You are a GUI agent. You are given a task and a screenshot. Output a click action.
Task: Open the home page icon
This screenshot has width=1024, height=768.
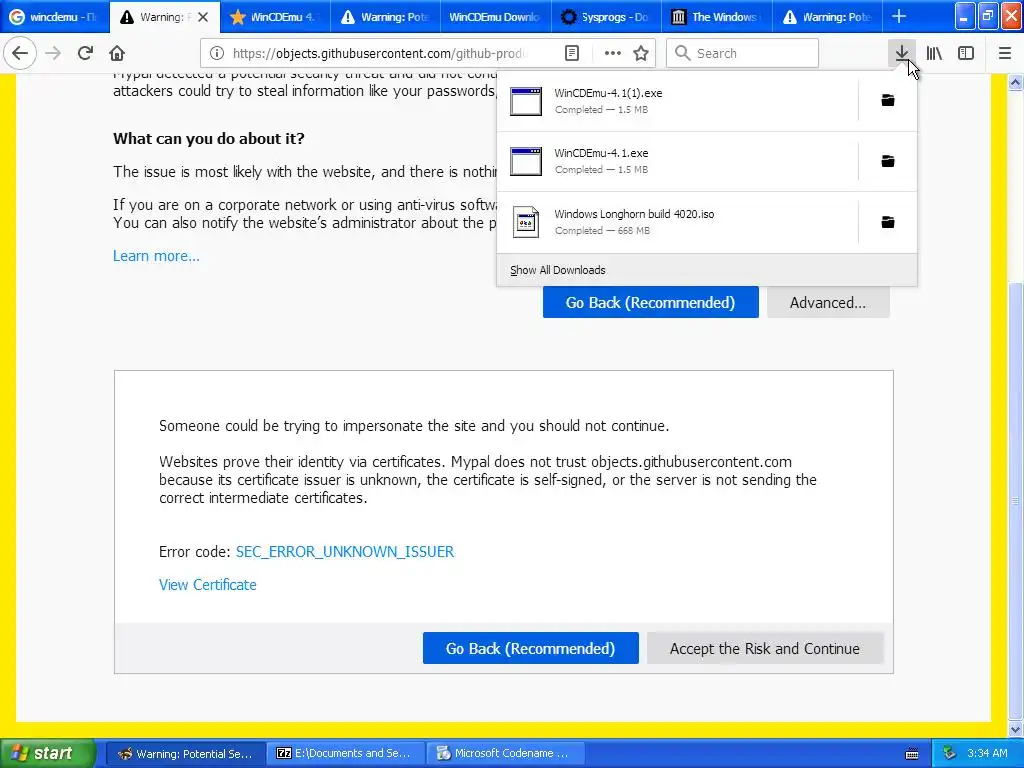click(117, 54)
